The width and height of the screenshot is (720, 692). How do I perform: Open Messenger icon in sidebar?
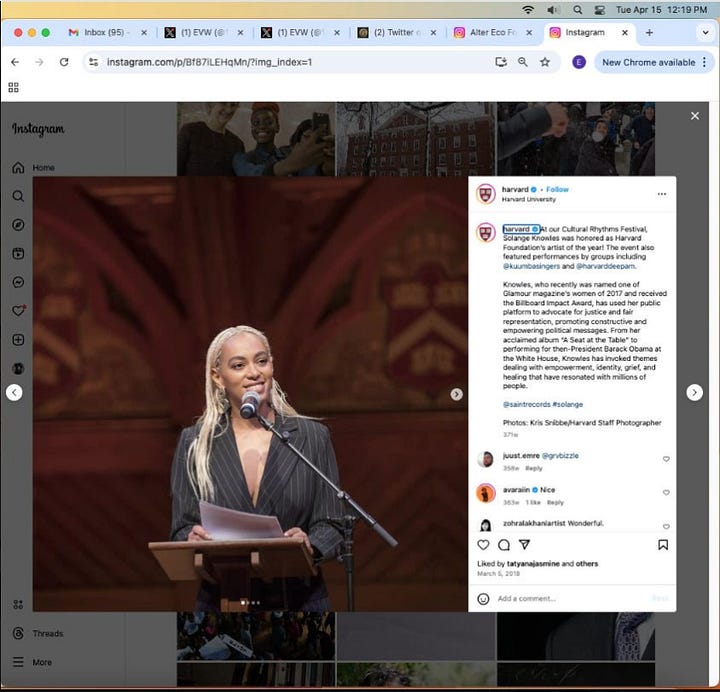18,282
